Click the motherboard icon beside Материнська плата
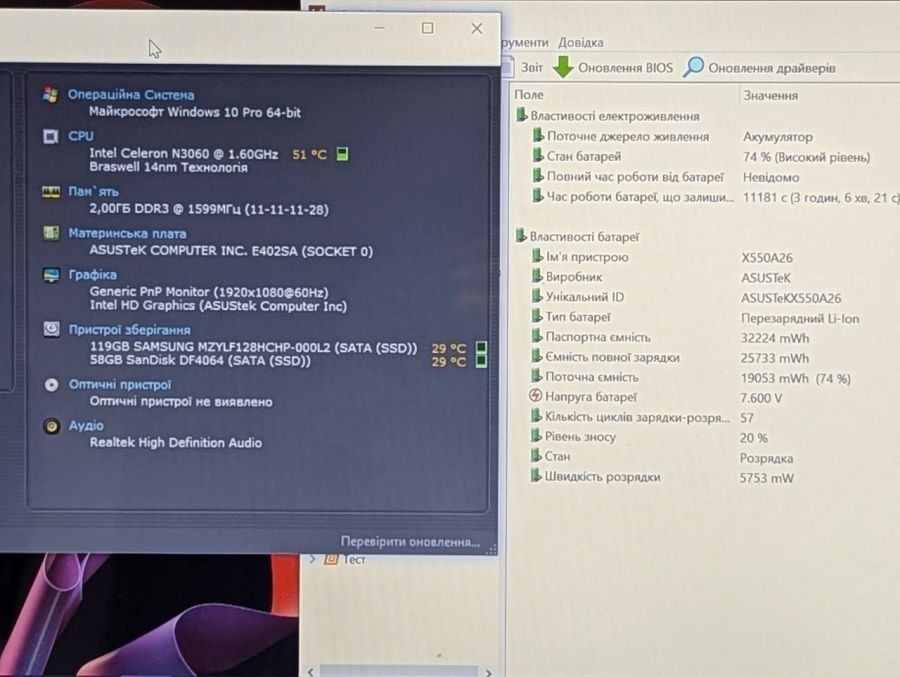This screenshot has height=677, width=900. 51,233
